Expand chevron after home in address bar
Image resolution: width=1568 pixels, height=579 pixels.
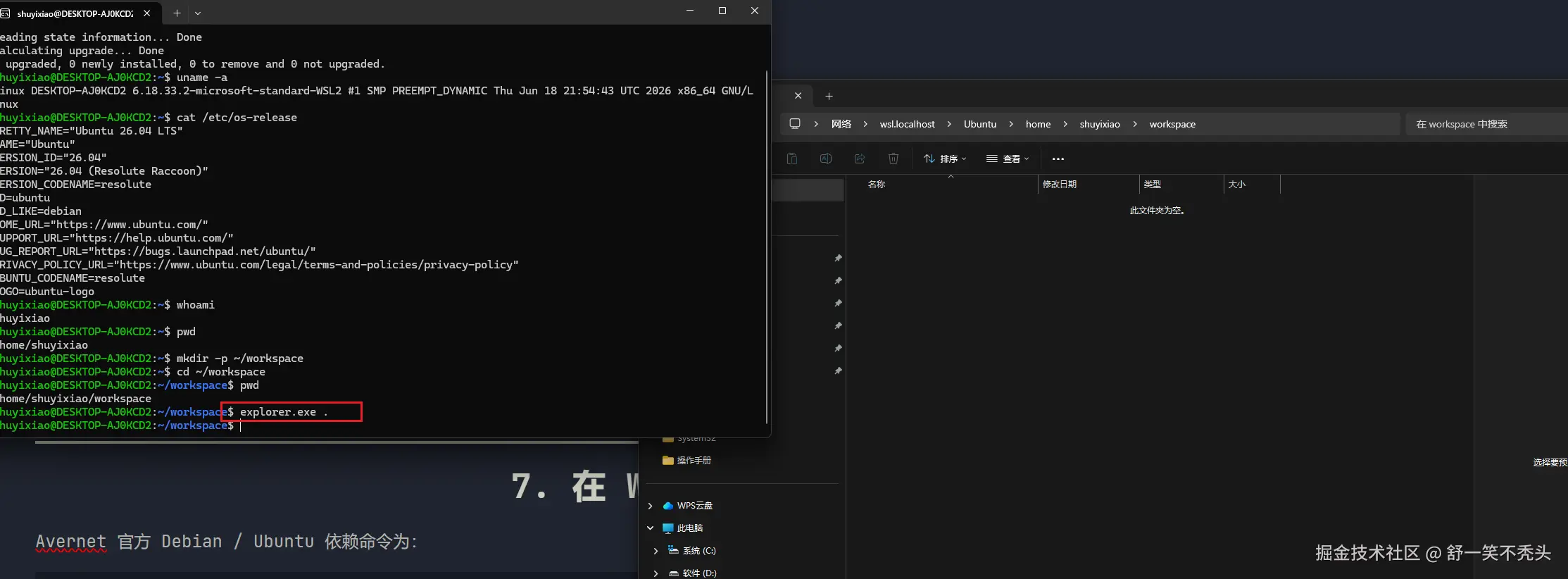tap(1065, 124)
